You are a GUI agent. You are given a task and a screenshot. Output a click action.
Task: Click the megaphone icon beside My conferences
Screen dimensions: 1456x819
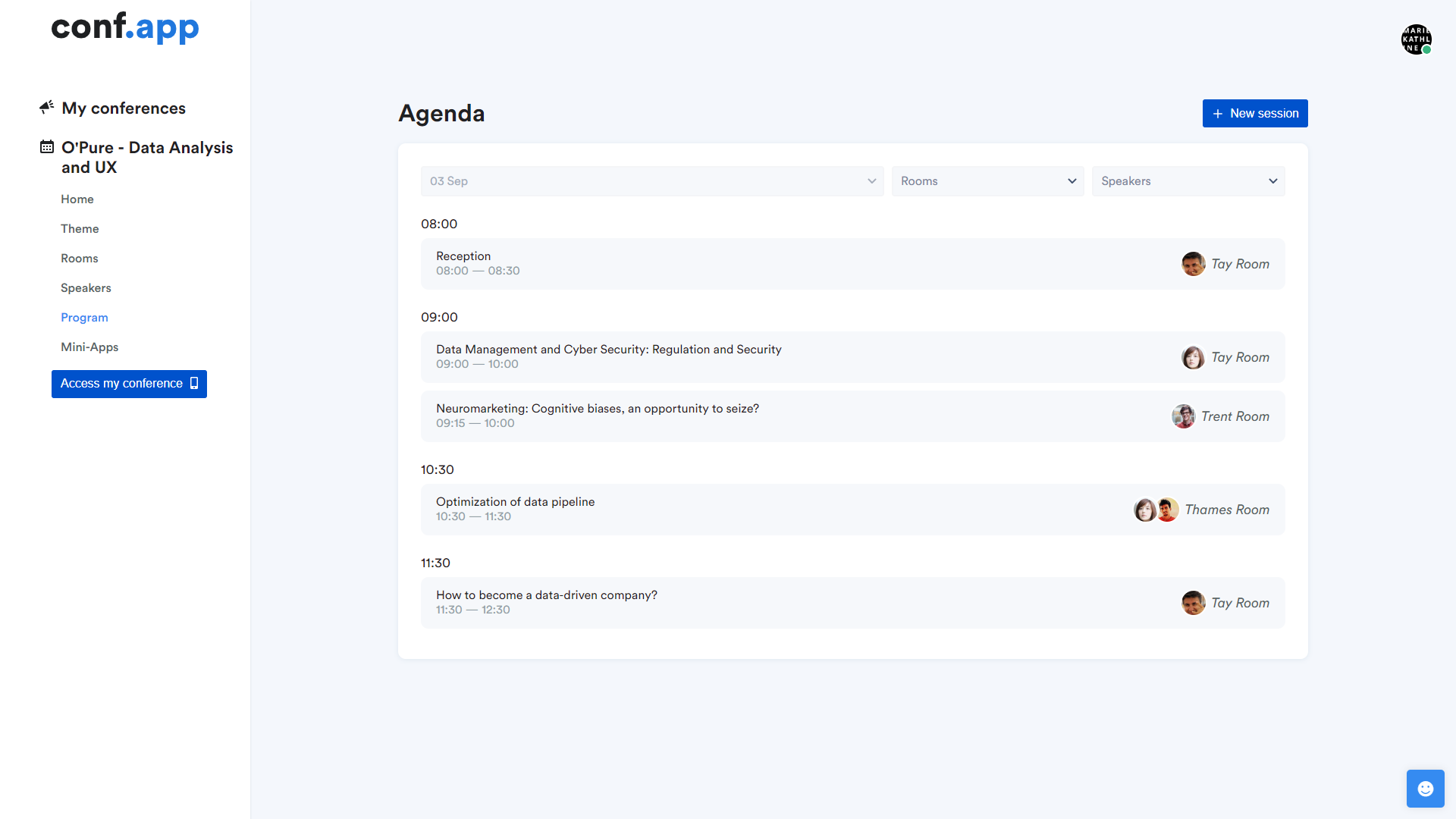tap(46, 107)
